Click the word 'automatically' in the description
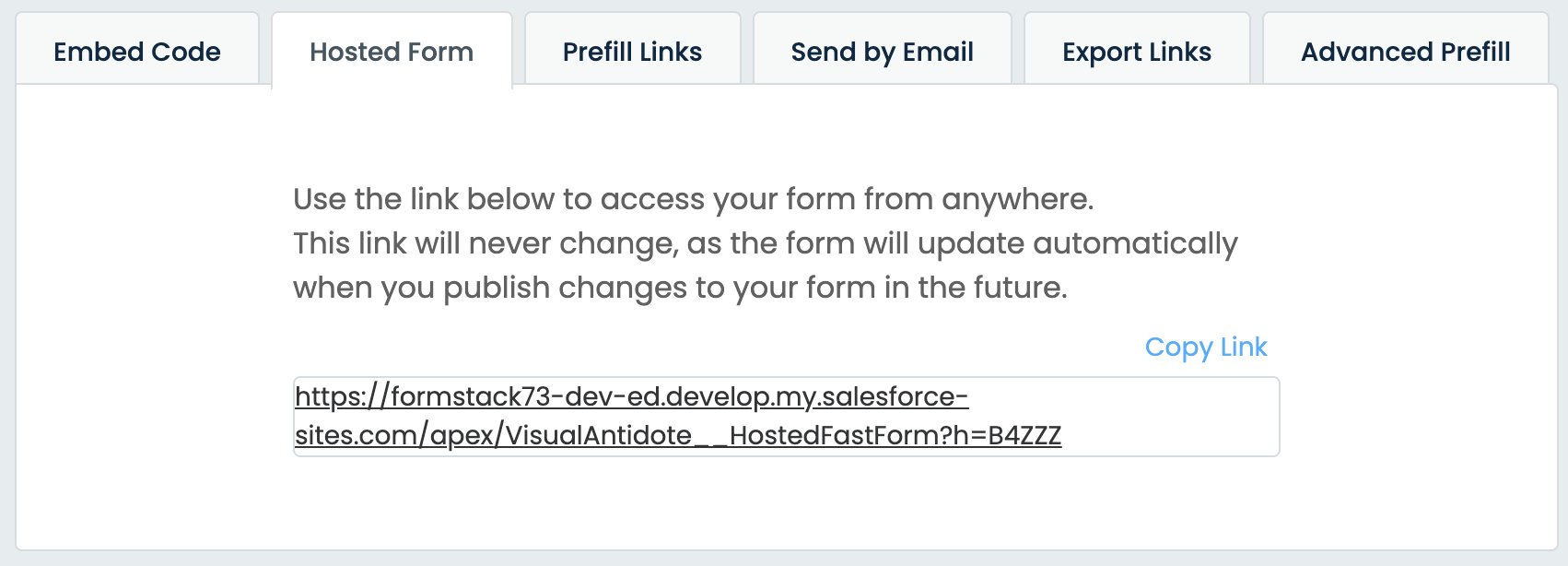This screenshot has width=1568, height=566. (x=1135, y=243)
